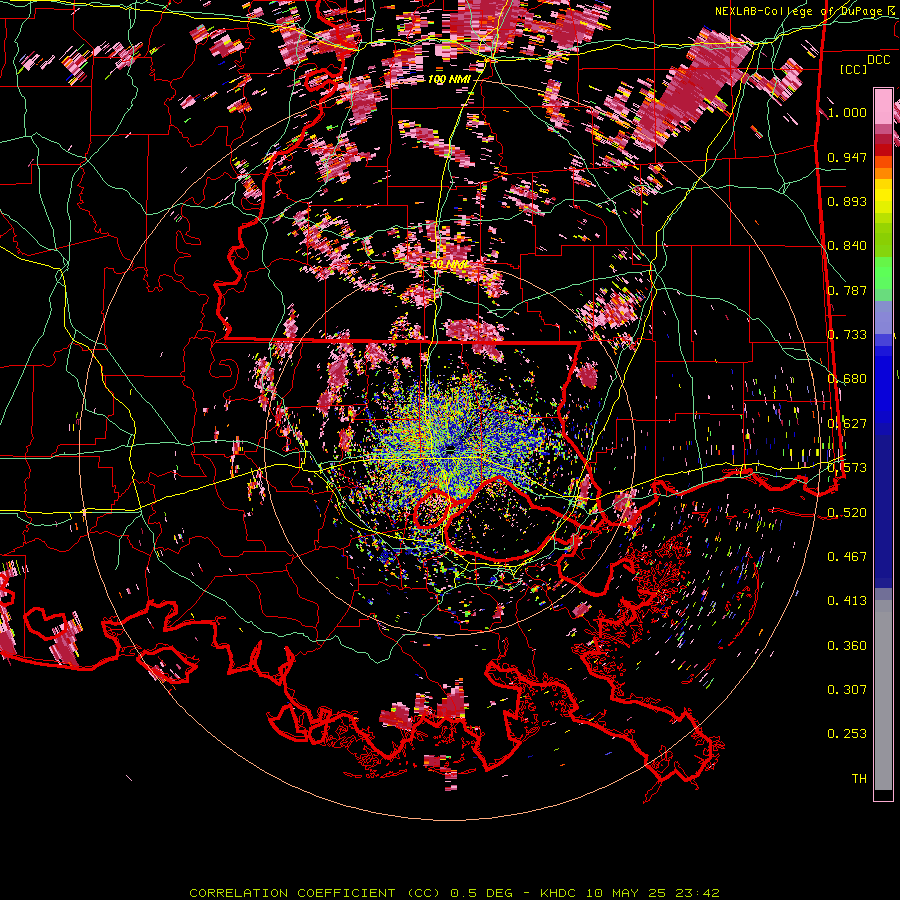Select the 0.413 scale value
Image resolution: width=900 pixels, height=900 pixels.
coord(847,600)
